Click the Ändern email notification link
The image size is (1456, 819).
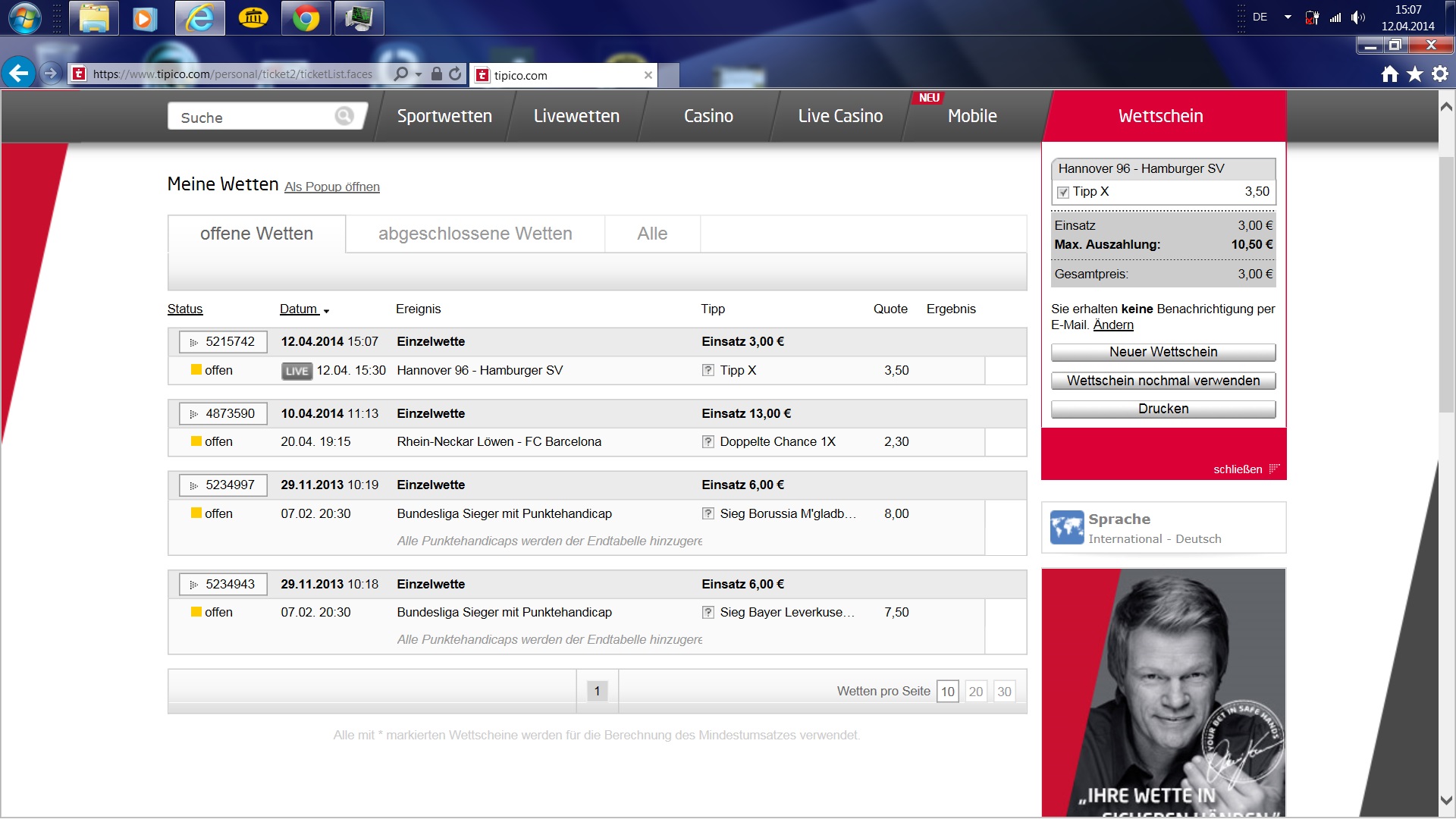[1113, 325]
